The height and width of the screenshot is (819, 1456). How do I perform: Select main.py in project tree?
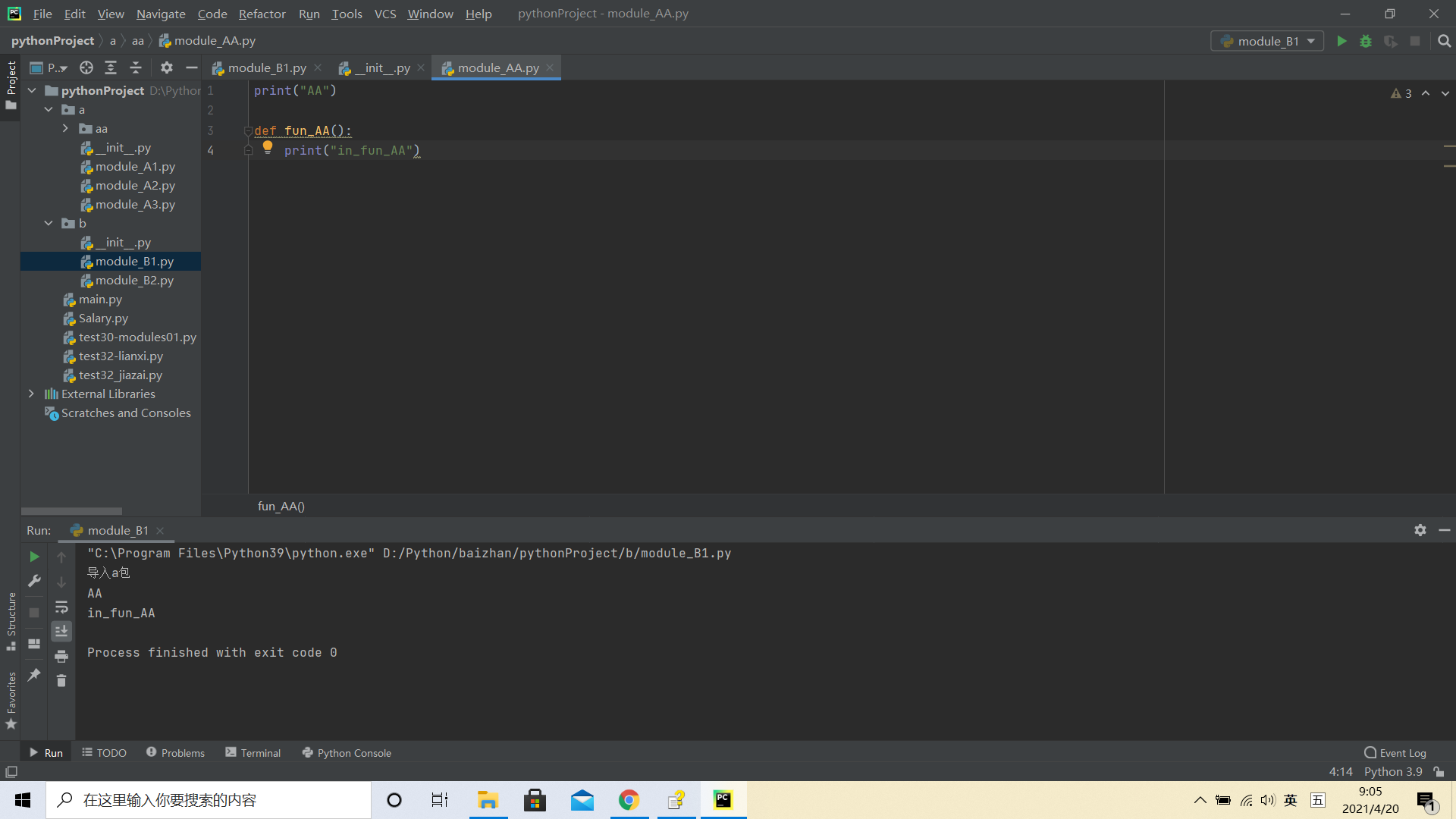click(100, 299)
